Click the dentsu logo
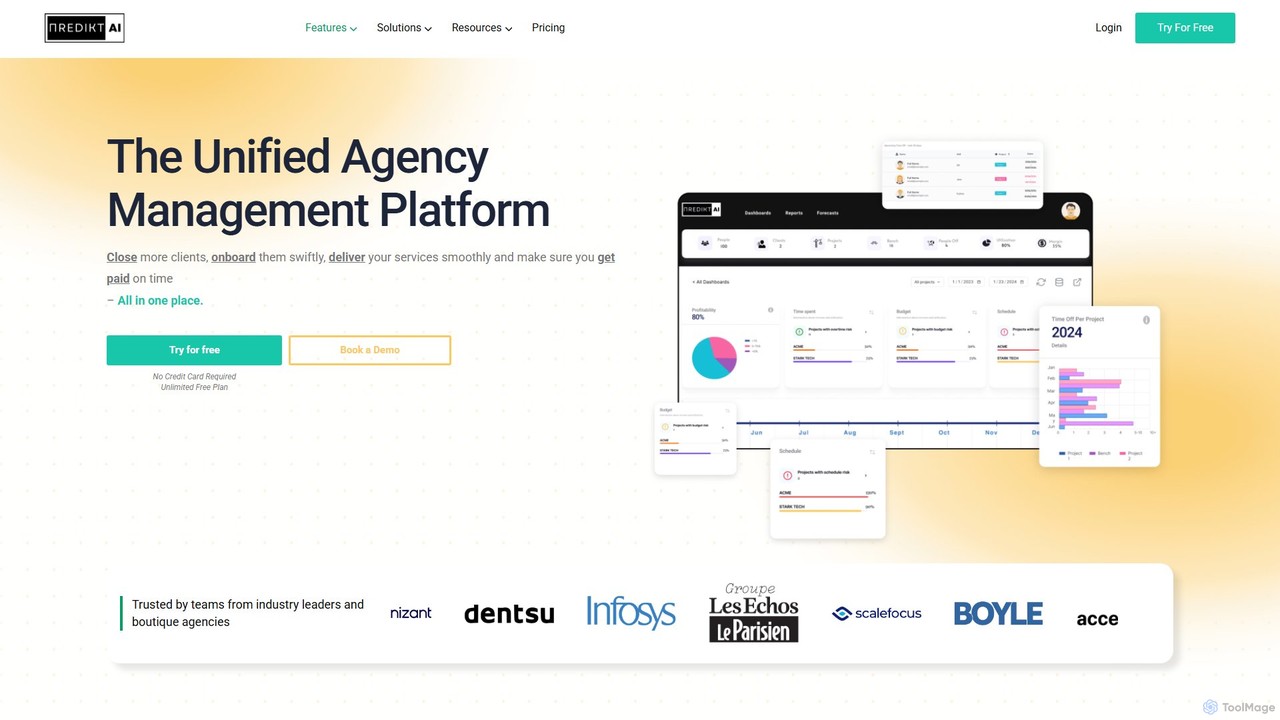This screenshot has width=1280, height=720. [509, 614]
